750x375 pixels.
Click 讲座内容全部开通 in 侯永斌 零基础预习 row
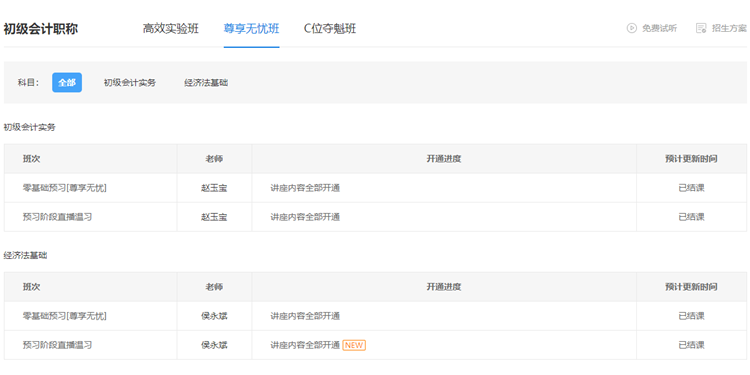(x=305, y=316)
